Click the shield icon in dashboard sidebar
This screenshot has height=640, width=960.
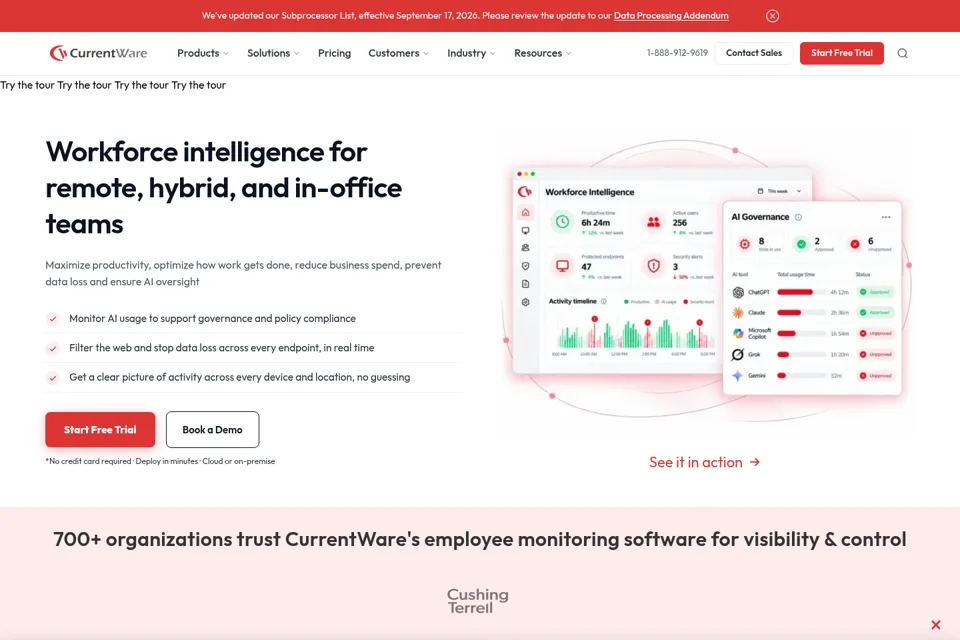tap(525, 266)
